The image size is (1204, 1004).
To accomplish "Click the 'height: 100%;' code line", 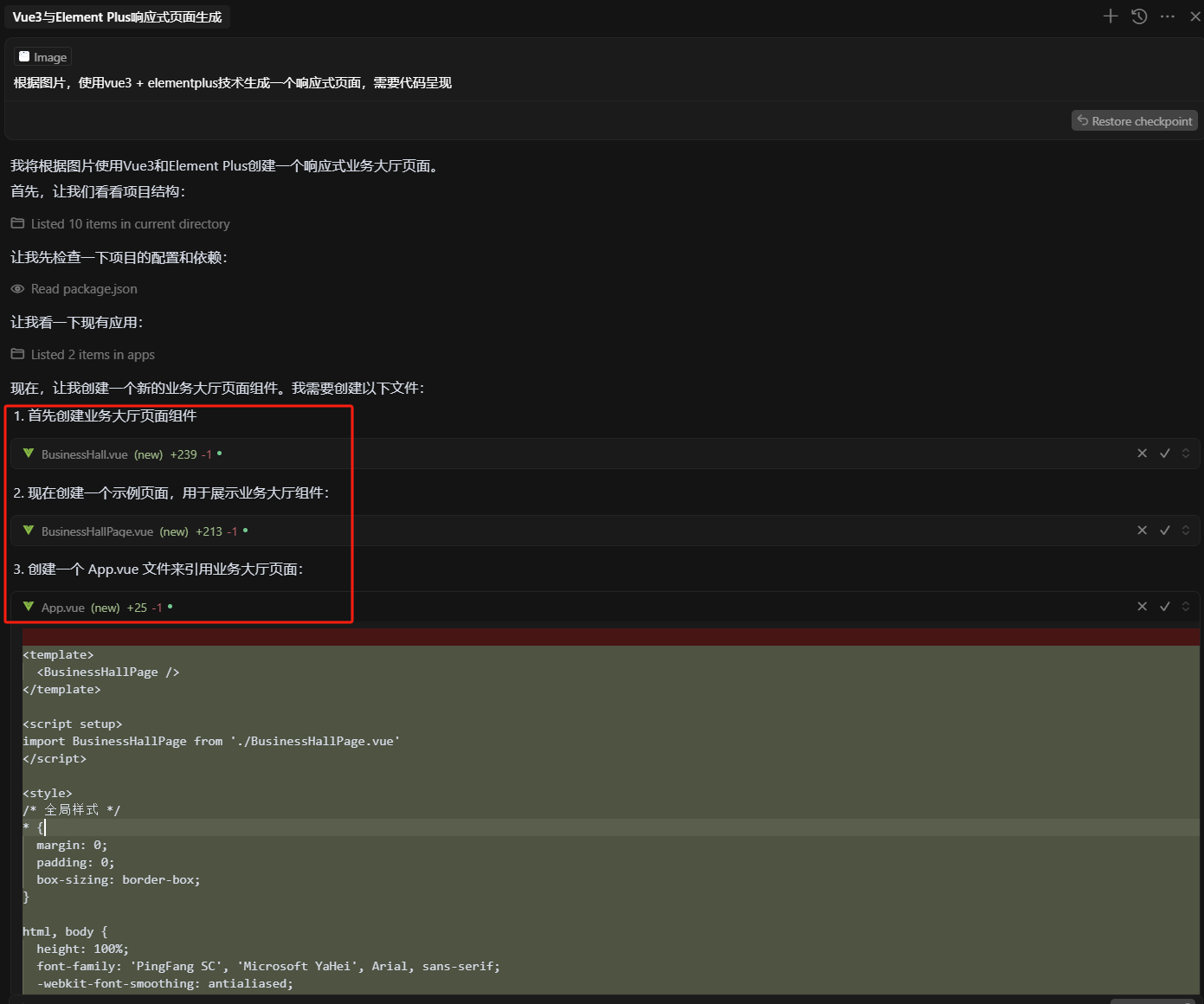I will pyautogui.click(x=82, y=949).
